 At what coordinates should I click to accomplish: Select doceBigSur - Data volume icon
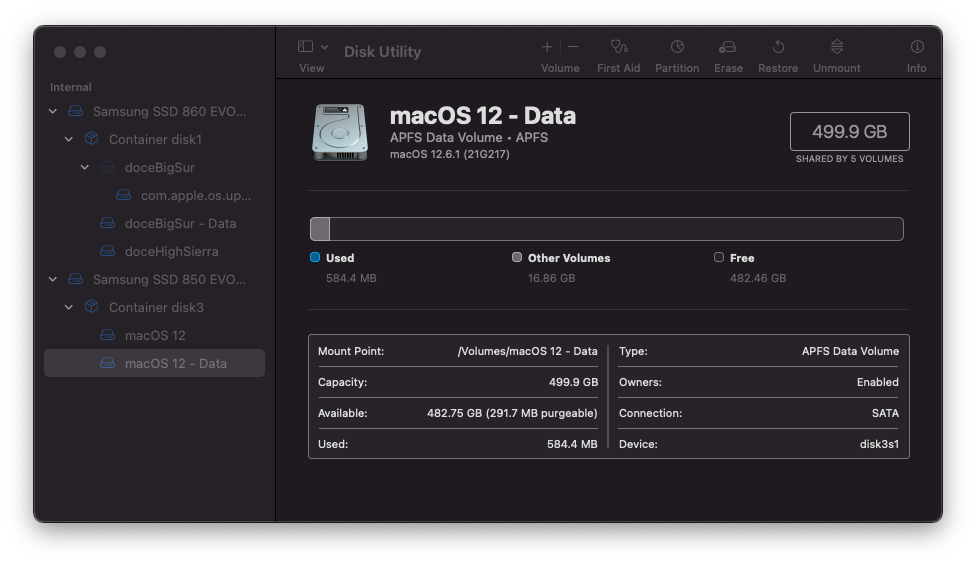pos(108,223)
